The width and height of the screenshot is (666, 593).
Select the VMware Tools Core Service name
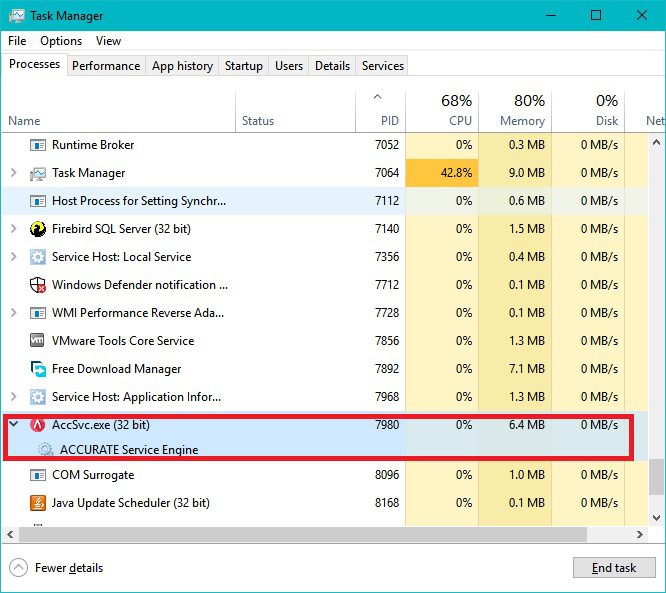[x=123, y=341]
